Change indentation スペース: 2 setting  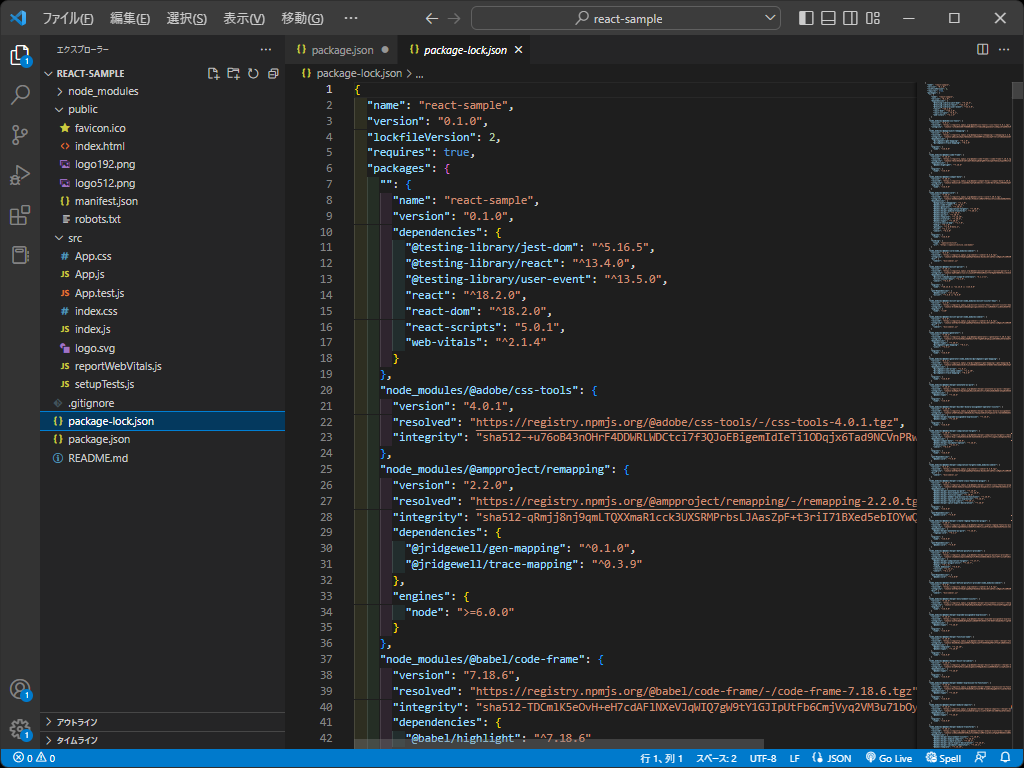(x=716, y=758)
